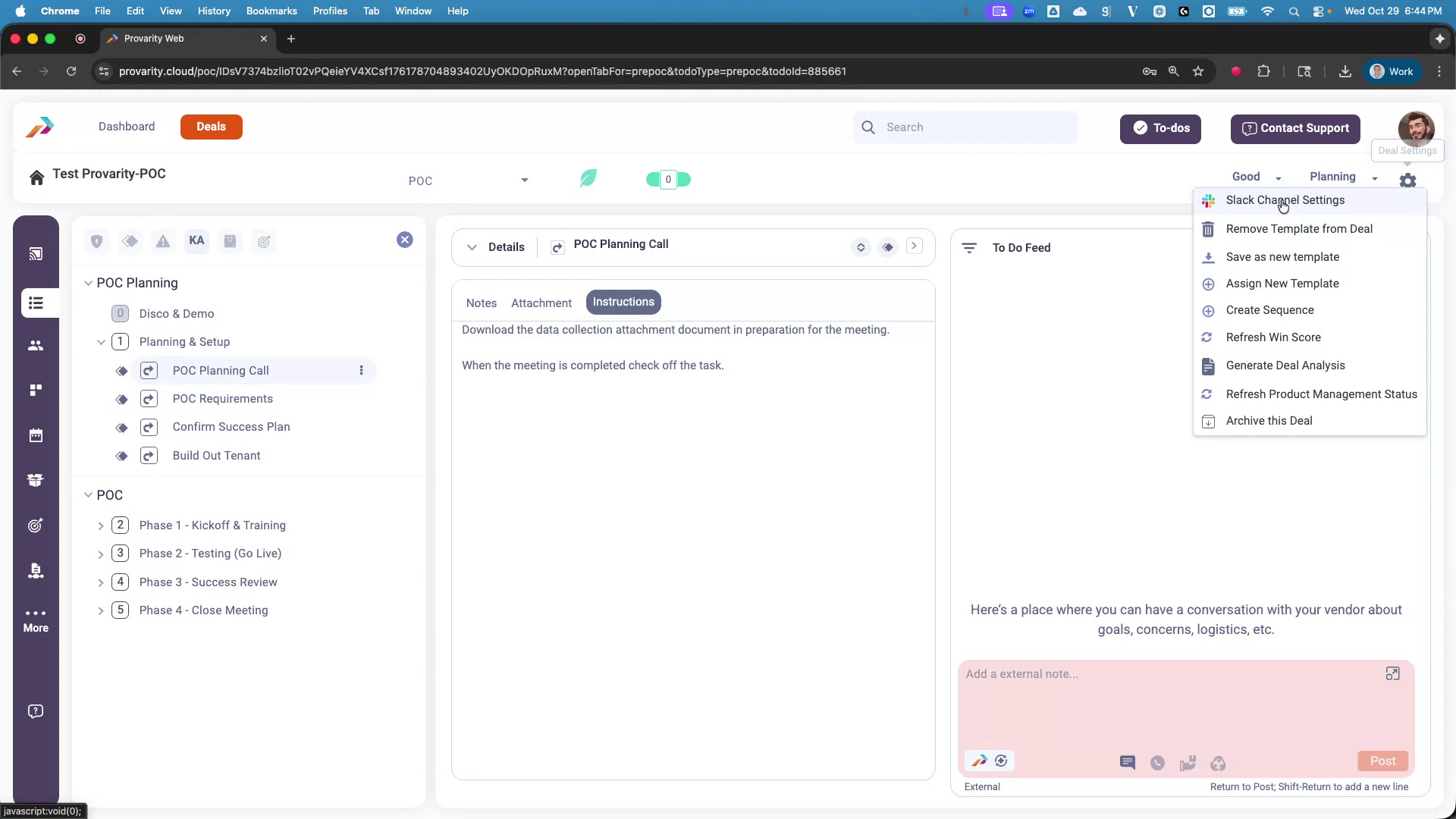Click the calendar icon in the left sidebar

tap(36, 435)
